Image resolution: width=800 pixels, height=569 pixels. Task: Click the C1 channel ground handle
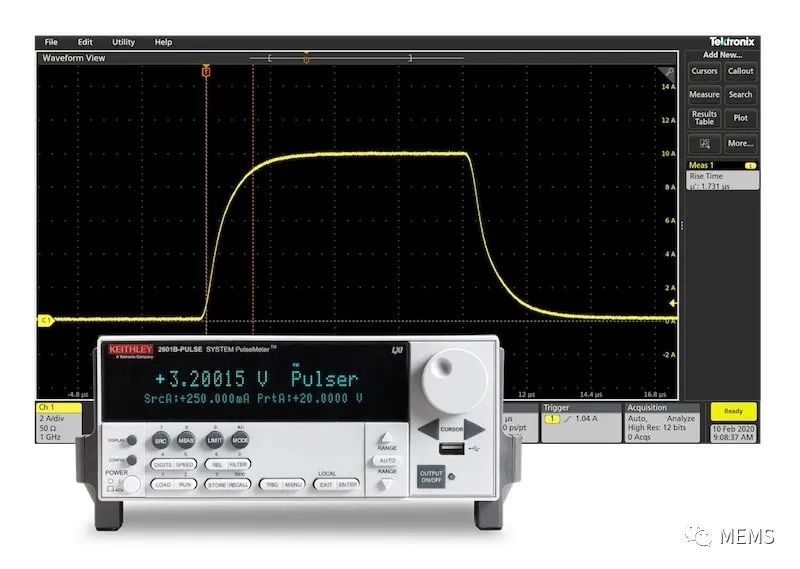(46, 320)
